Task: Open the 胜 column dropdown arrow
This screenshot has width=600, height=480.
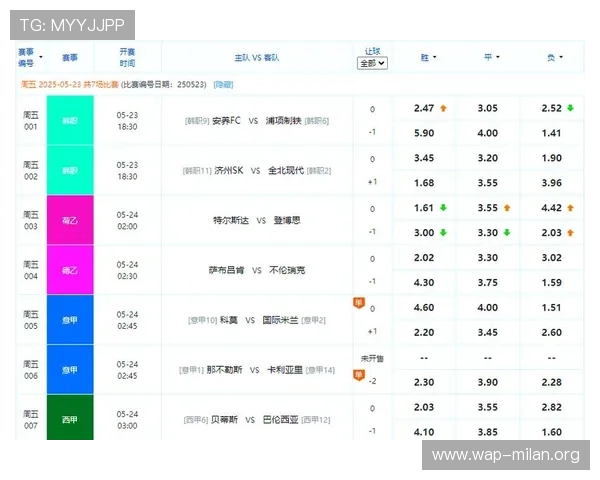Action: [434, 57]
